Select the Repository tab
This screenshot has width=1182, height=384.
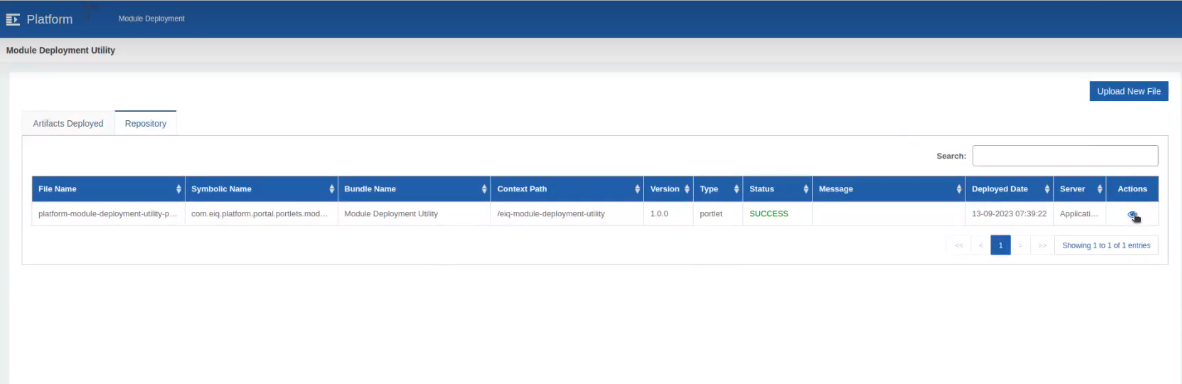145,124
